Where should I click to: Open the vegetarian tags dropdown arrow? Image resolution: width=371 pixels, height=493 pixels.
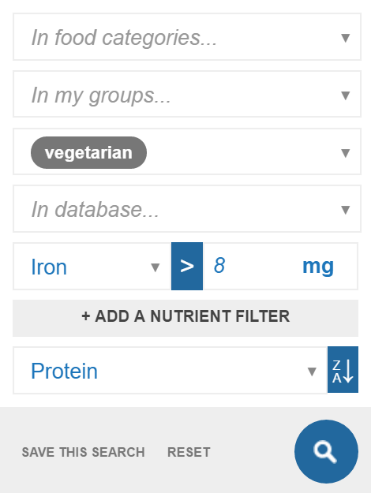click(x=346, y=153)
